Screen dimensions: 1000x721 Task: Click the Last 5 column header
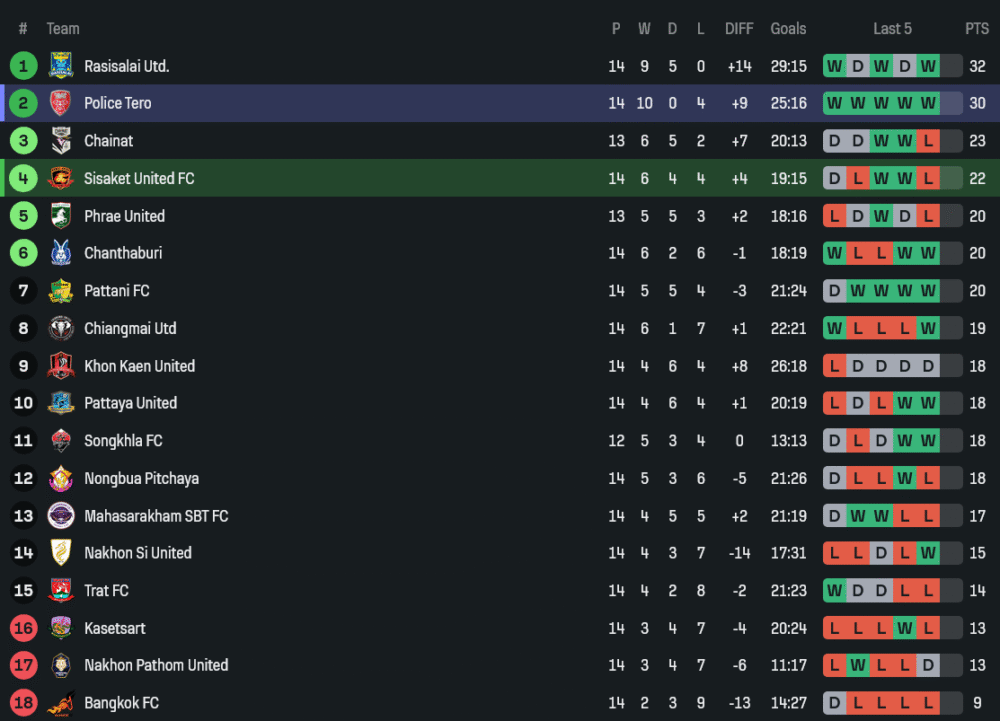pos(892,29)
